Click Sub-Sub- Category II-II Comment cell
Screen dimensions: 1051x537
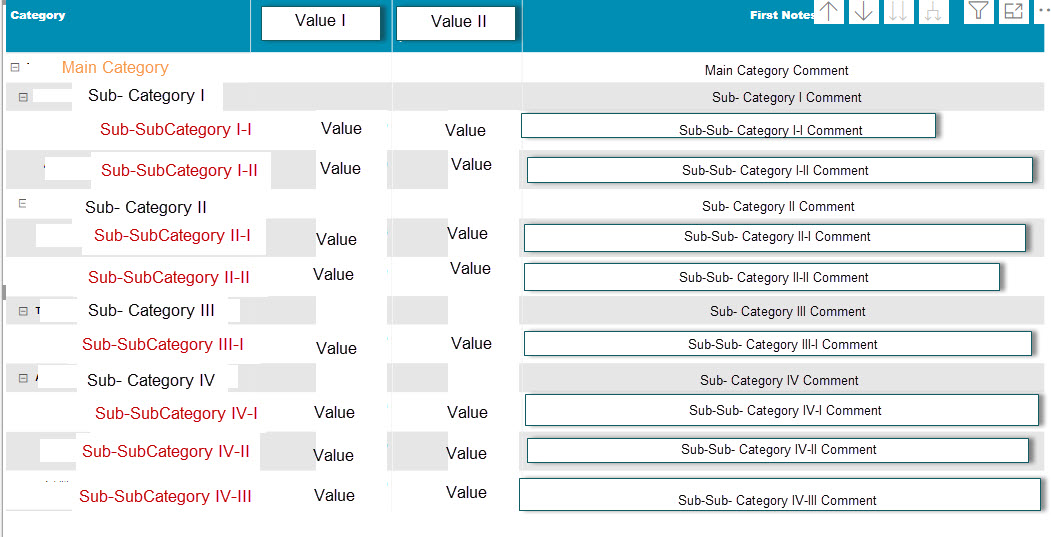pyautogui.click(x=761, y=277)
